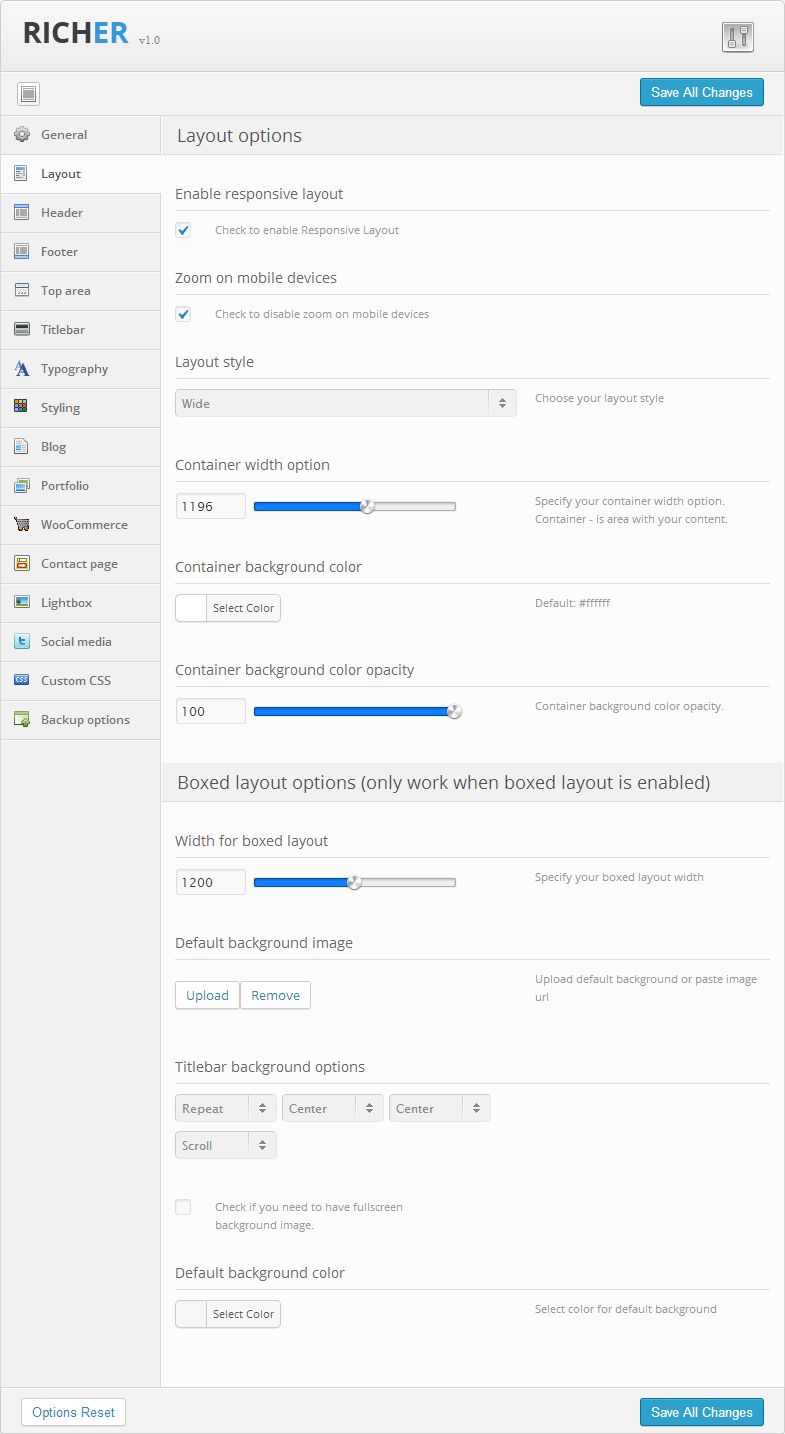785x1434 pixels.
Task: Click the Custom CSS icon in sidebar
Action: pyautogui.click(x=21, y=681)
